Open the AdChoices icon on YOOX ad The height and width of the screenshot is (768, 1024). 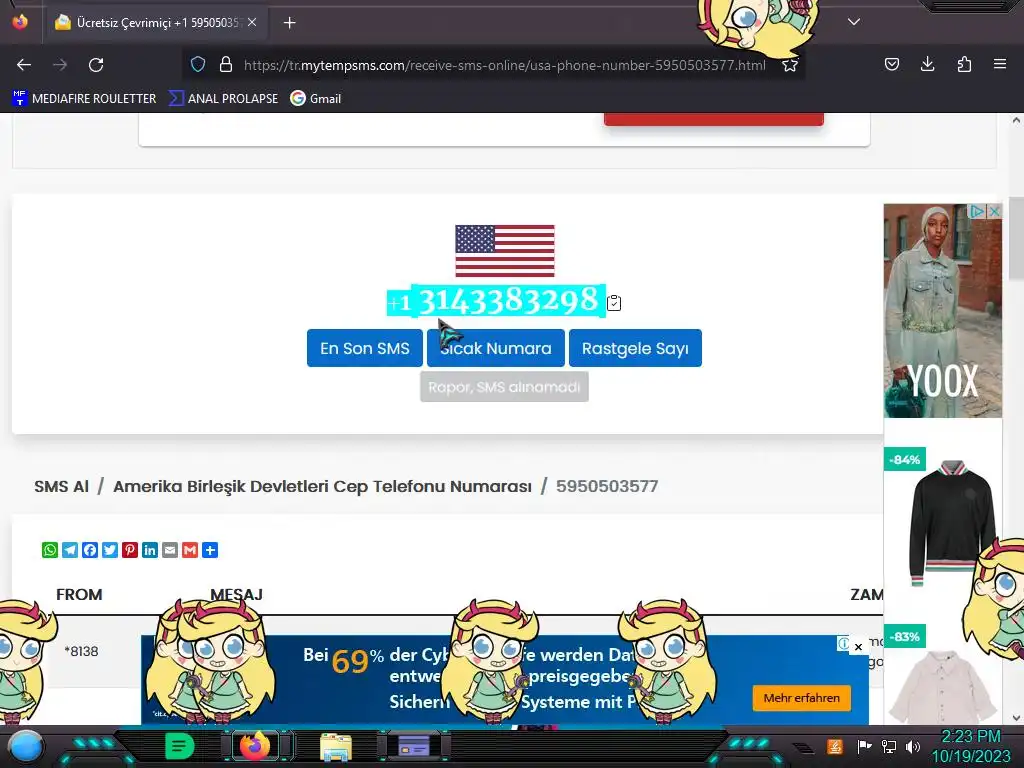click(x=977, y=211)
